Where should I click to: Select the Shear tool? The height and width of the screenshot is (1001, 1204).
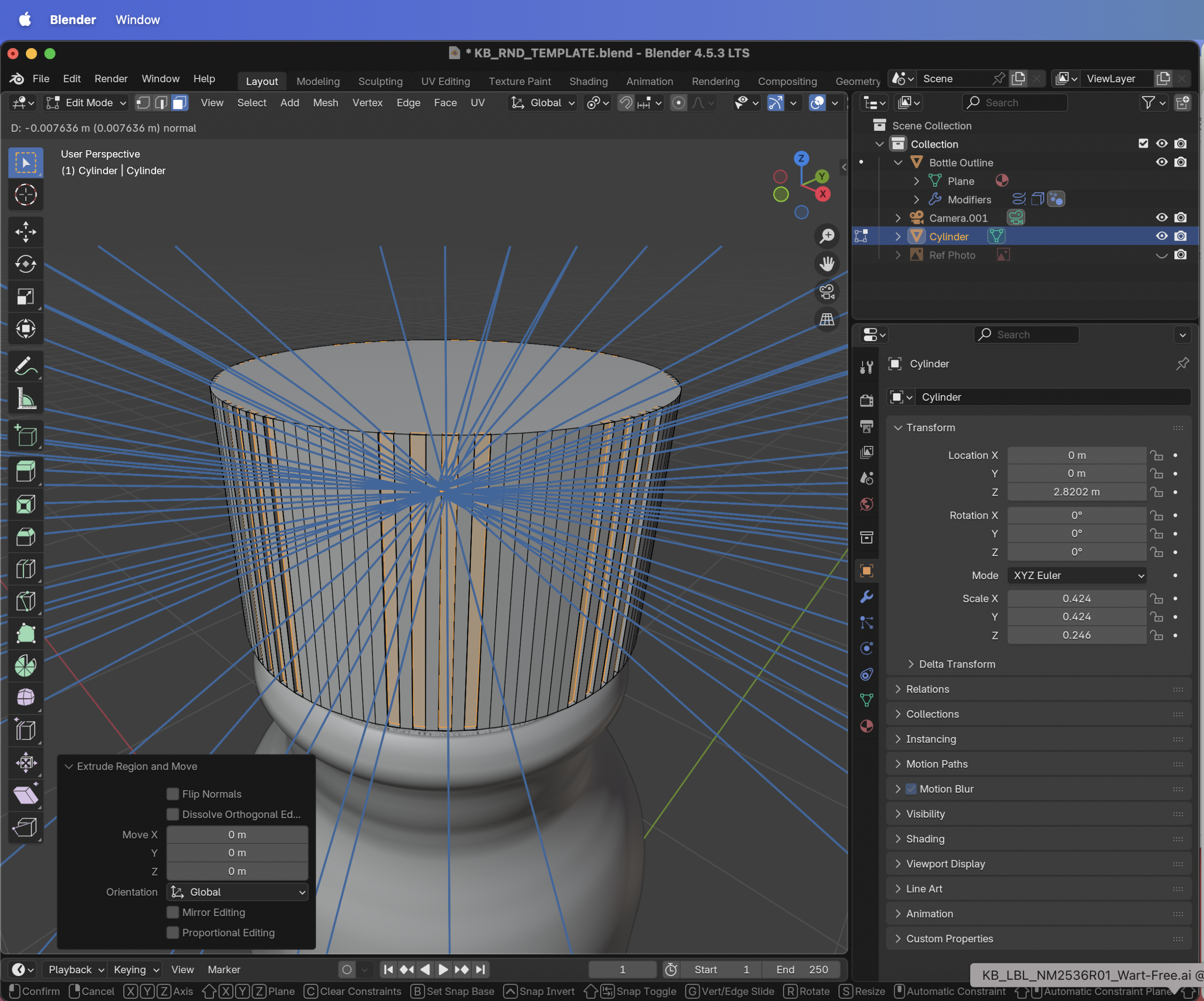[x=25, y=794]
